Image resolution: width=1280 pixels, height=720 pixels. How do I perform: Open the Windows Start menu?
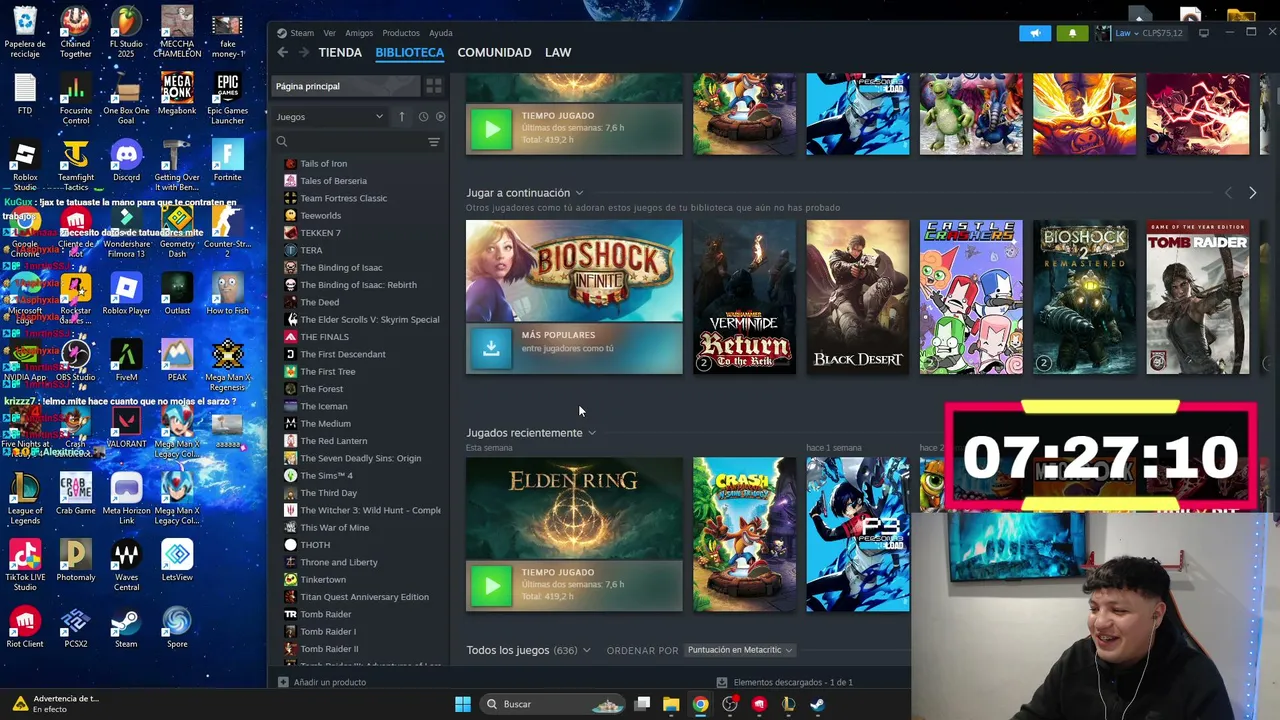pos(463,704)
